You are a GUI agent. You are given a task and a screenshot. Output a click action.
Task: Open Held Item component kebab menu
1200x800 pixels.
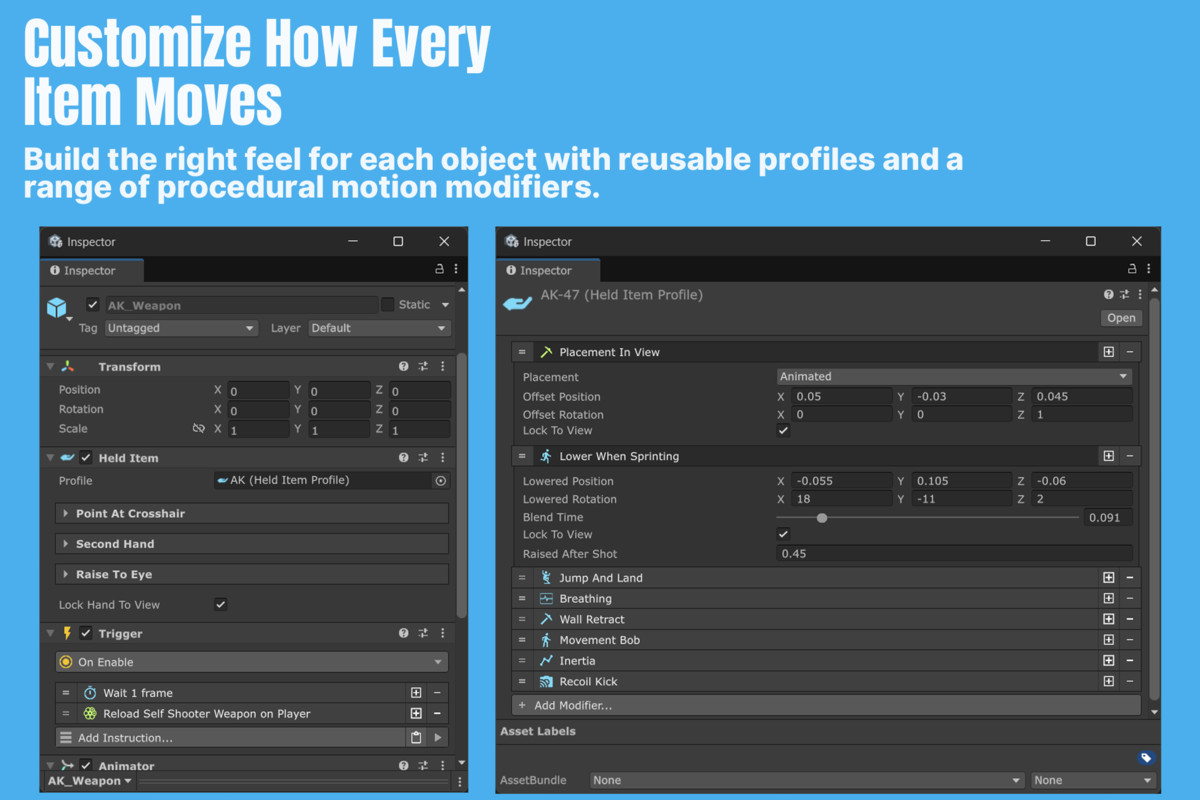click(443, 458)
